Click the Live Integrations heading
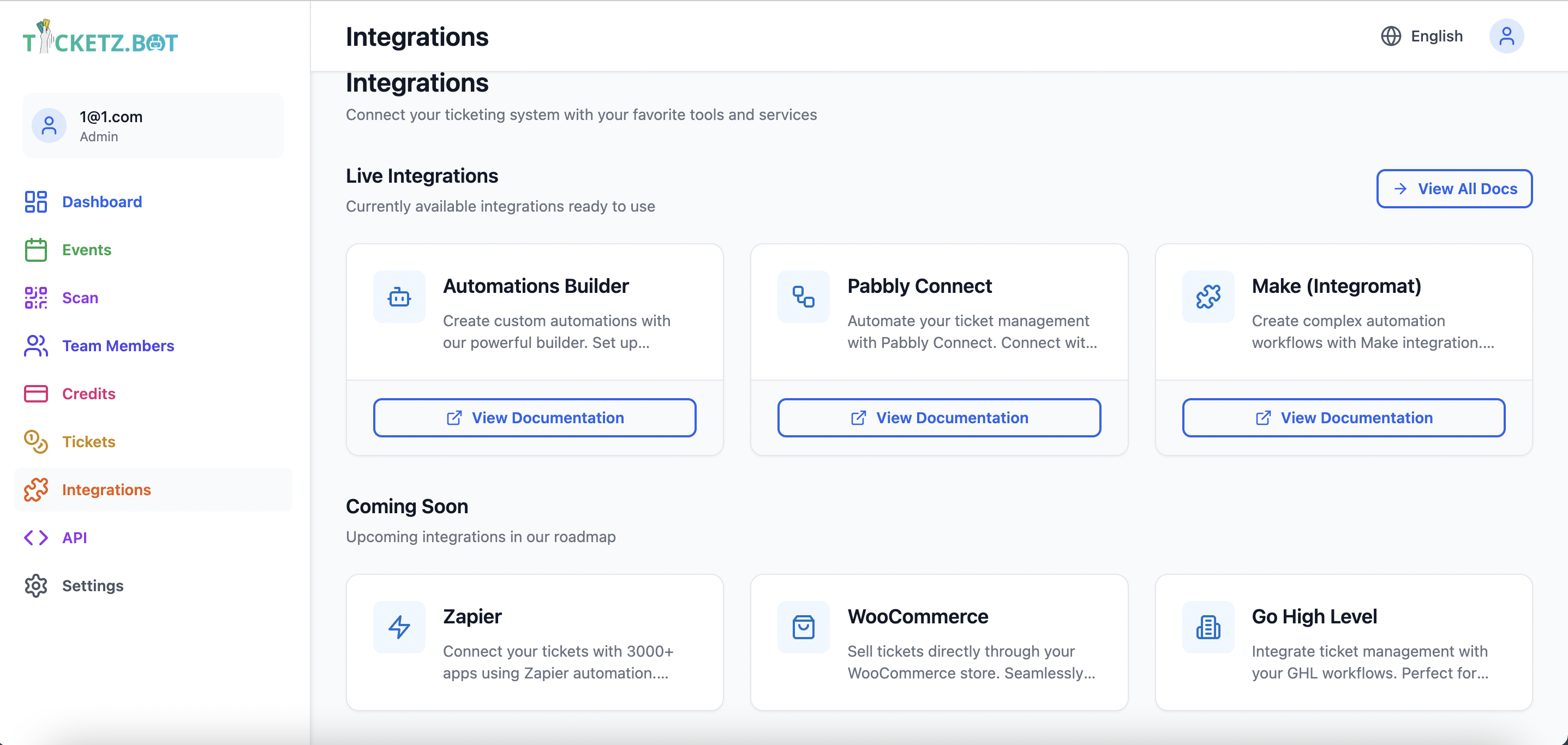The image size is (1568, 745). pyautogui.click(x=422, y=176)
